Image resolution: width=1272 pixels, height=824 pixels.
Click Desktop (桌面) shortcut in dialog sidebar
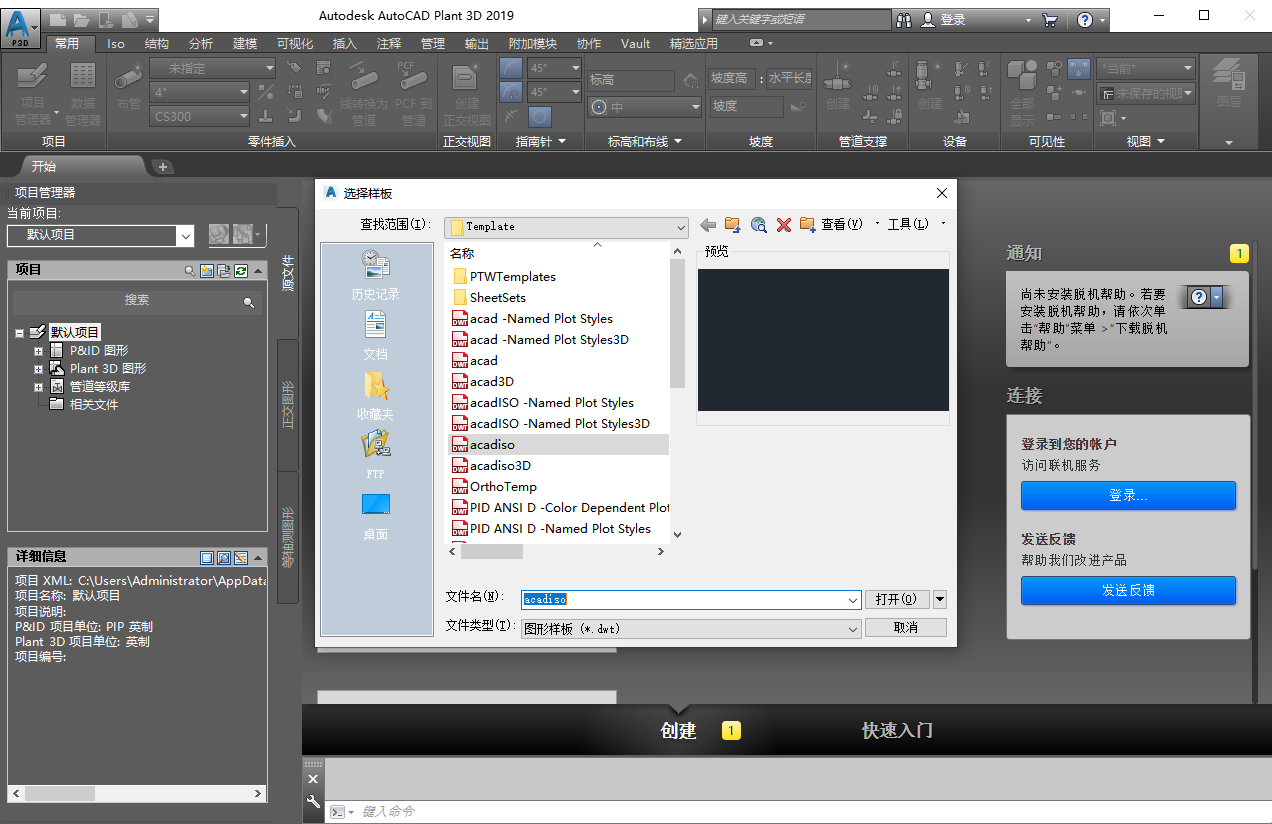376,515
